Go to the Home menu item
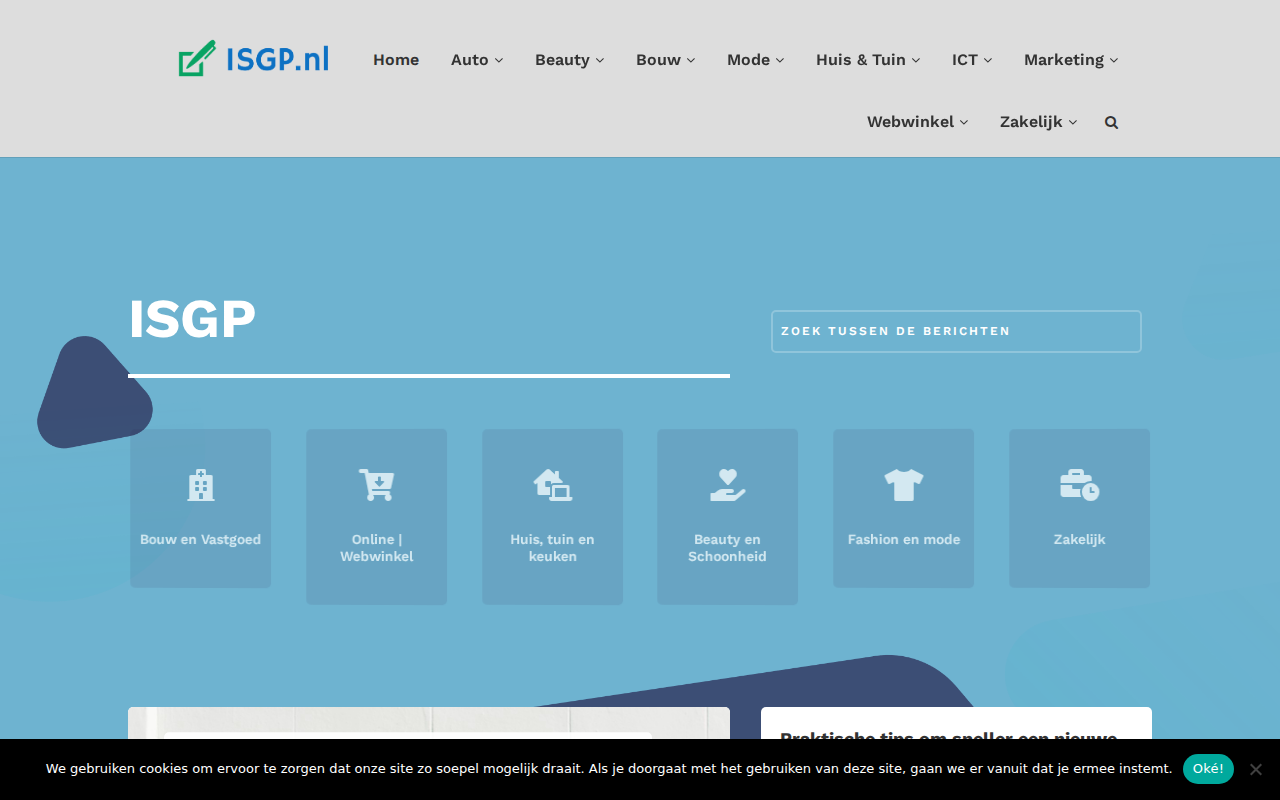This screenshot has width=1280, height=800. (396, 60)
